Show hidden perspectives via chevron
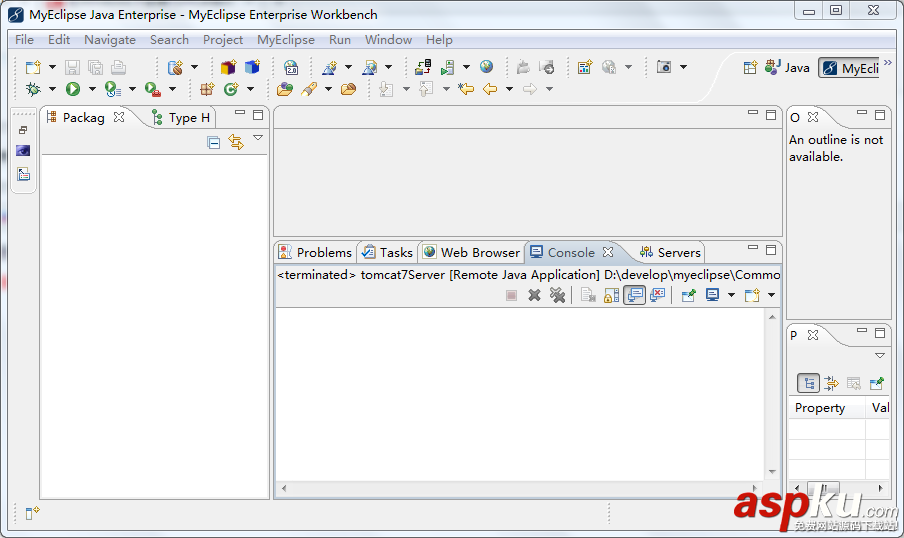Screen dimensions: 904x538 point(888,63)
